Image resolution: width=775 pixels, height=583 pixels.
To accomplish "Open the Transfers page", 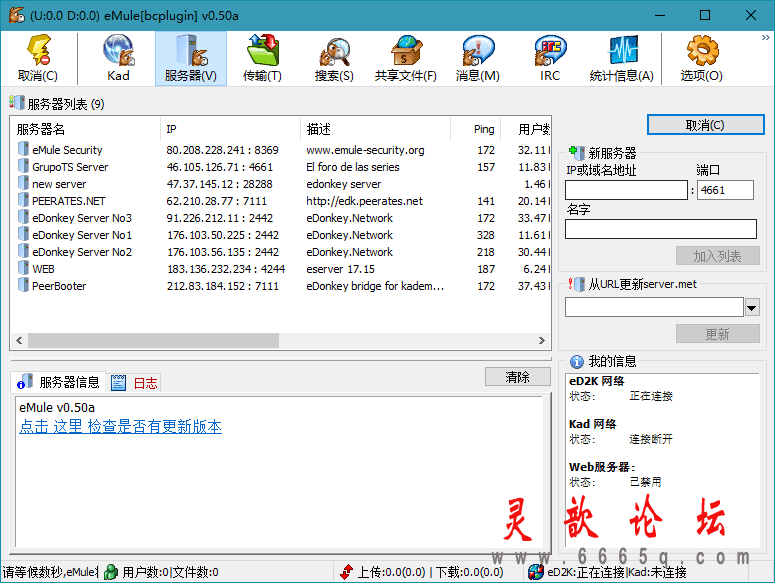I will pos(262,58).
